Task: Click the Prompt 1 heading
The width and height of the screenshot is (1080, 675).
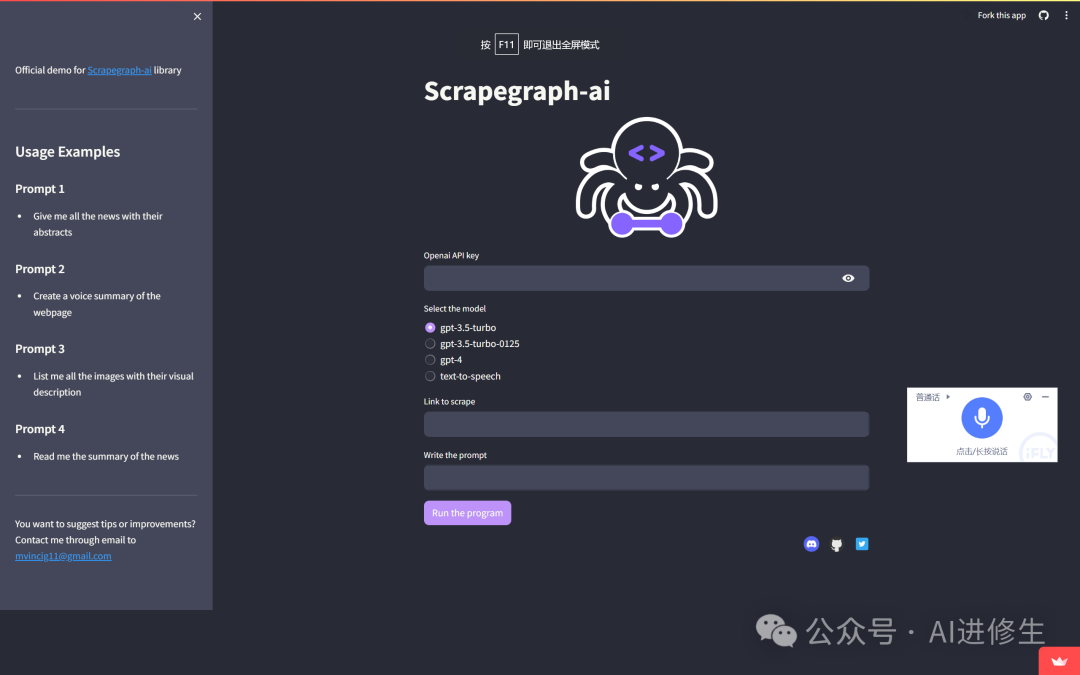Action: (40, 189)
